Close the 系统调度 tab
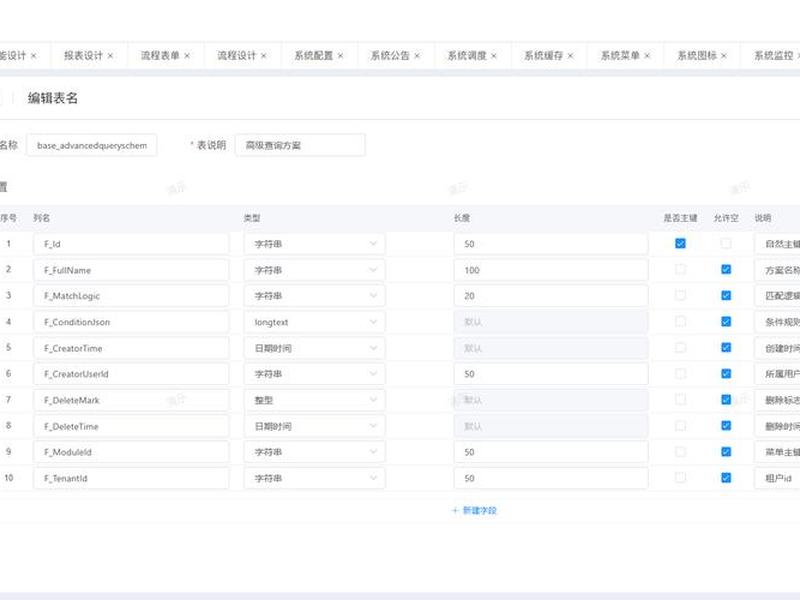The height and width of the screenshot is (600, 800). (493, 56)
